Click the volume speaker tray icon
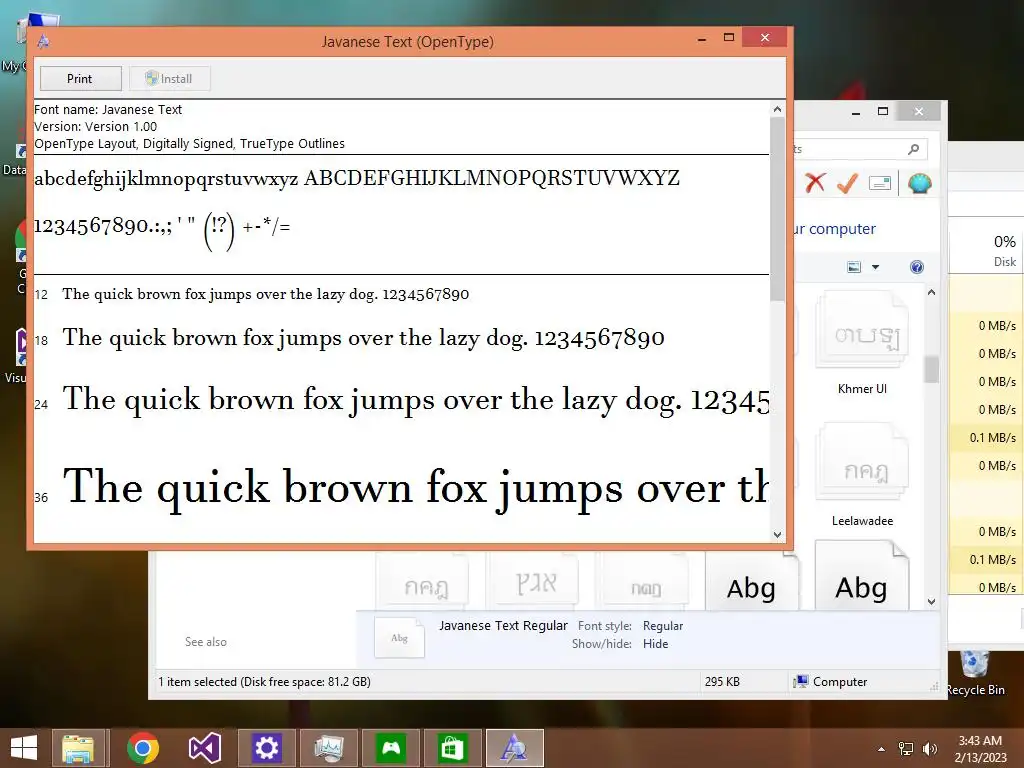 929,749
